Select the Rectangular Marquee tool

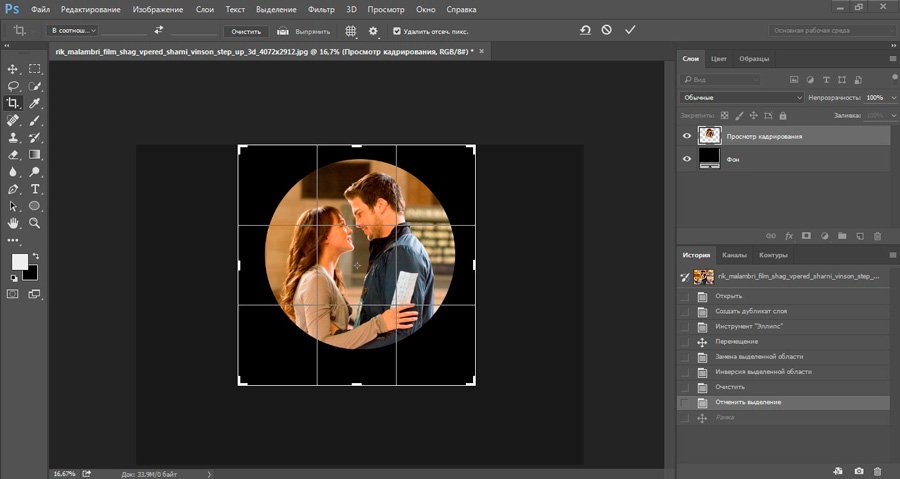[x=34, y=69]
